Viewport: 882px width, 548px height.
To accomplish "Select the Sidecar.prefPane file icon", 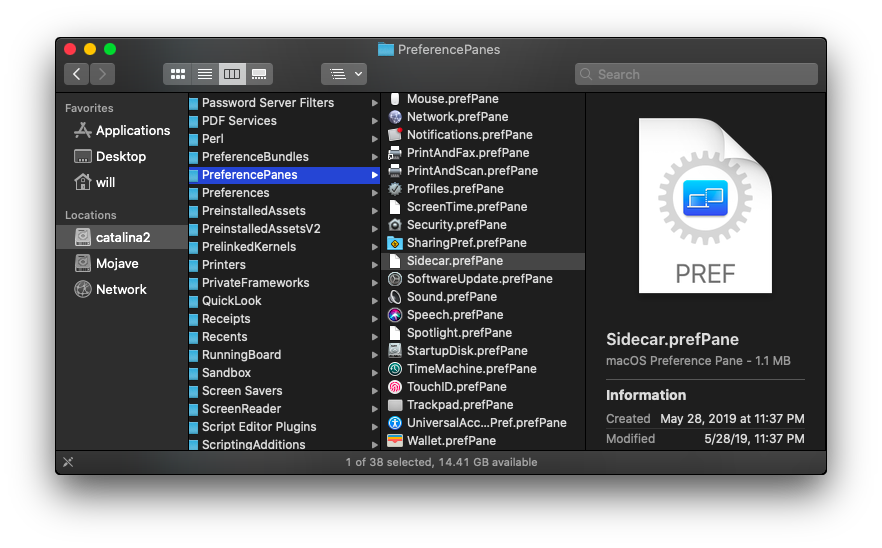I will click(395, 261).
